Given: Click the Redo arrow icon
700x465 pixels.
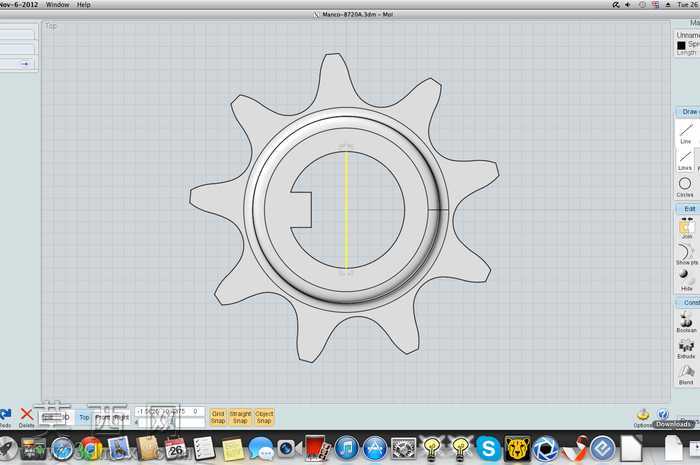Looking at the screenshot, I should tap(5, 415).
